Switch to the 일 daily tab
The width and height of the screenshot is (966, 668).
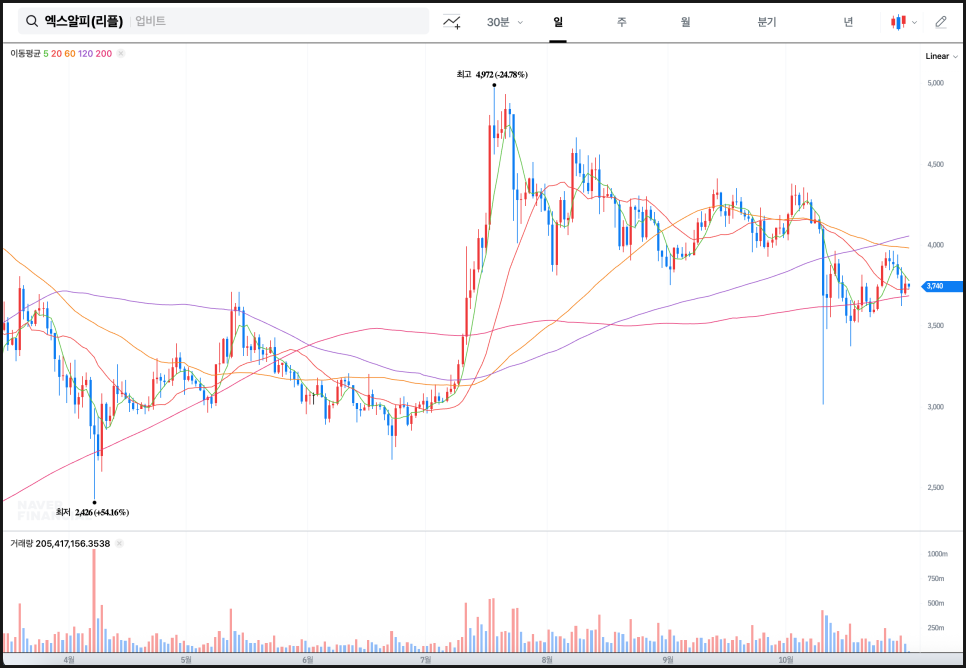point(558,21)
